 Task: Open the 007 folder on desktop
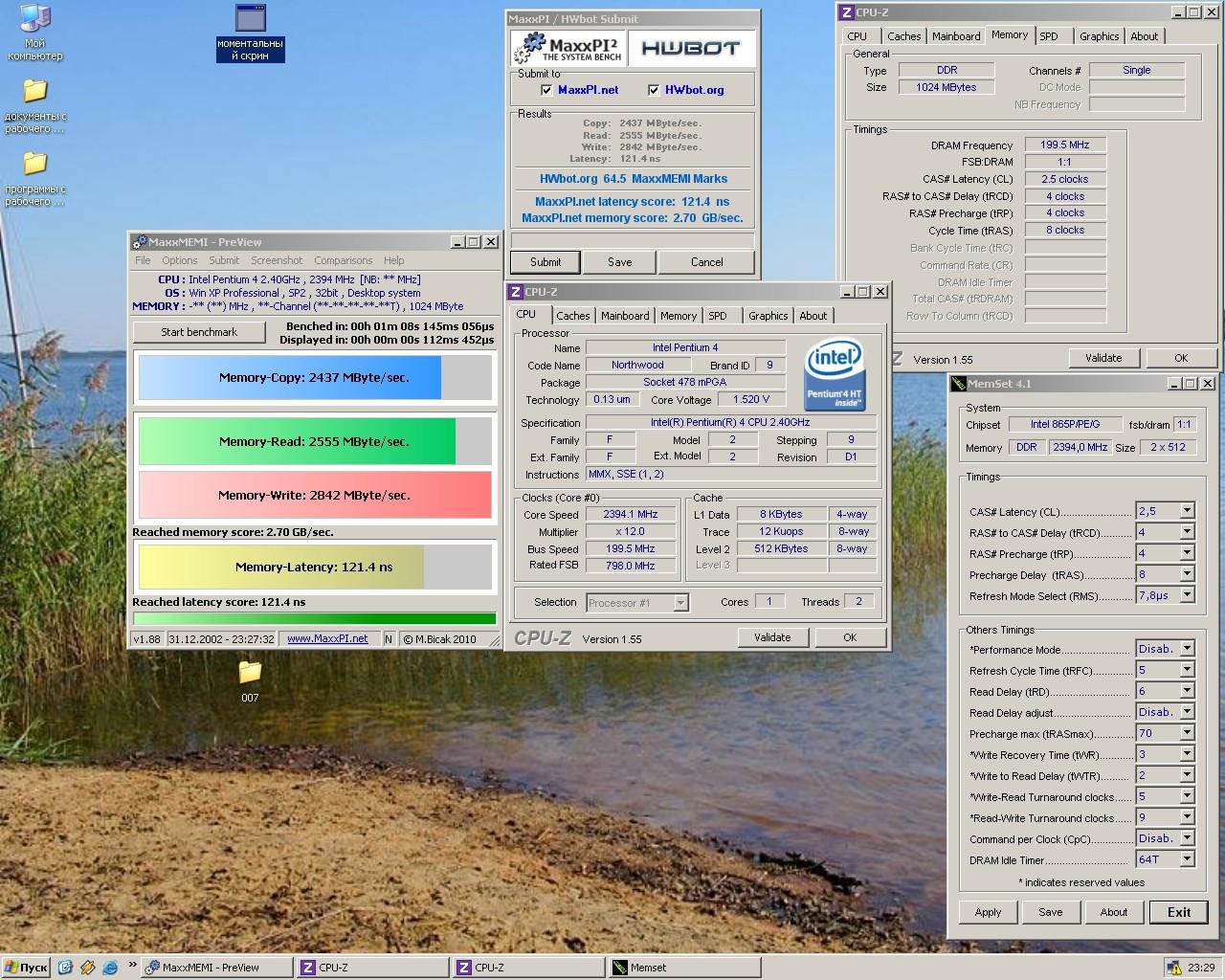pyautogui.click(x=250, y=680)
